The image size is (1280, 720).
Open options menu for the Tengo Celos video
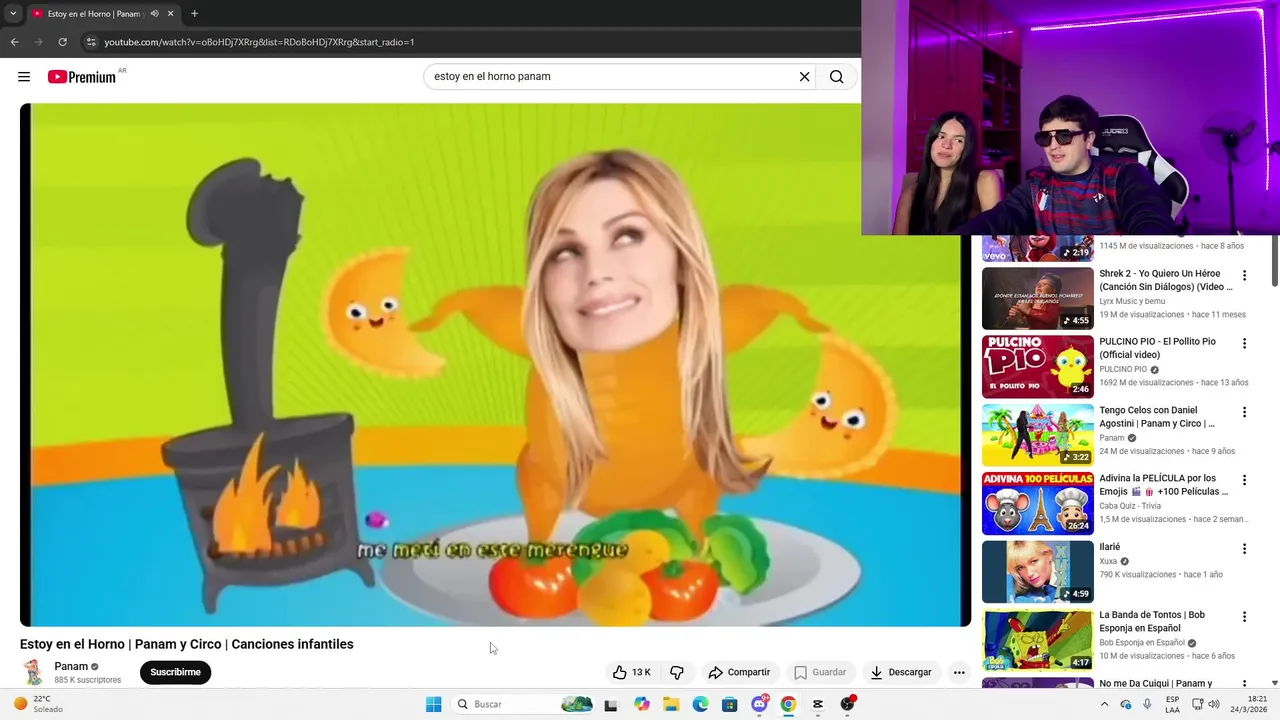coord(1244,412)
